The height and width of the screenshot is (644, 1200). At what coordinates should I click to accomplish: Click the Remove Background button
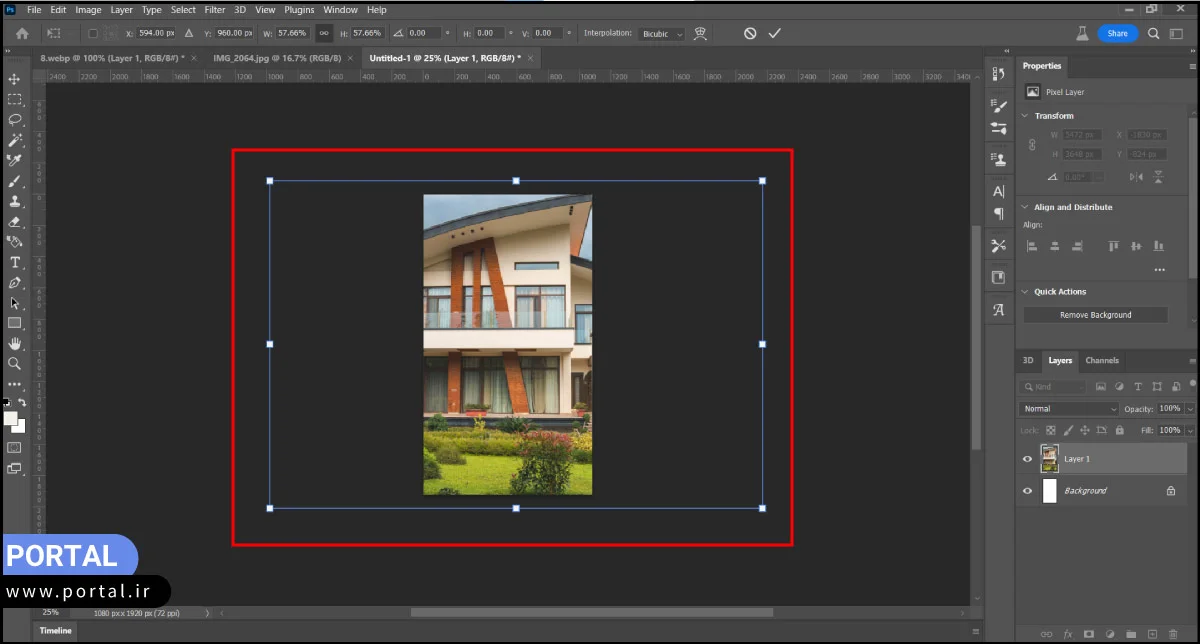point(1095,315)
